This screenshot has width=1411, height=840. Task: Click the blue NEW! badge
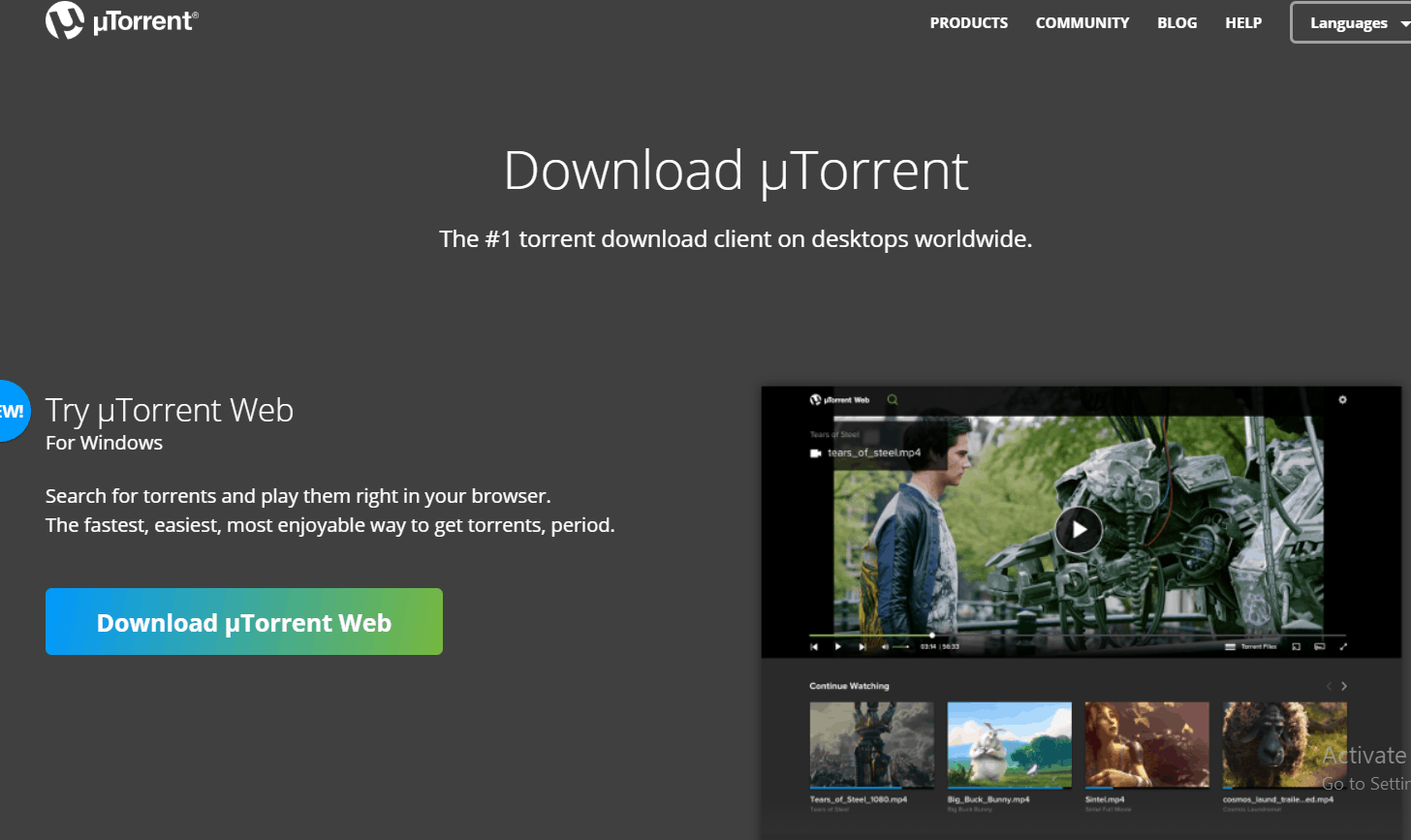(x=14, y=411)
